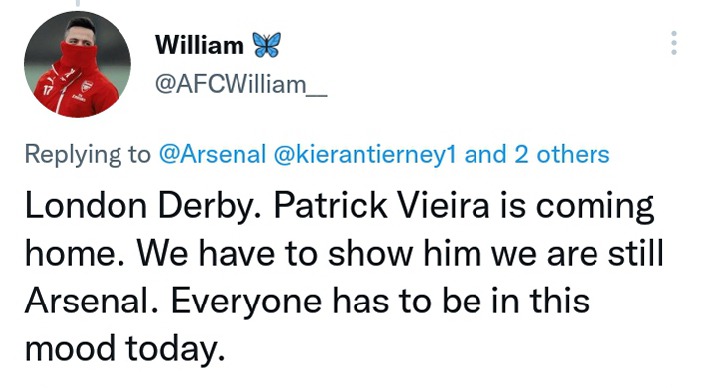Expand "and 2 others" reply recipients
Screen dimensions: 714x388
(x=537, y=154)
